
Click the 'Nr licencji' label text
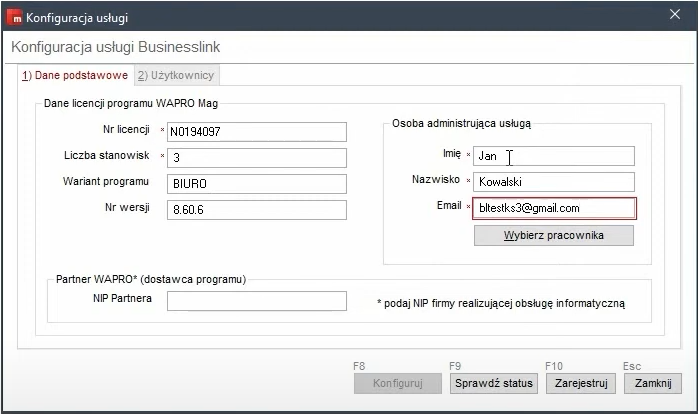[x=126, y=130]
